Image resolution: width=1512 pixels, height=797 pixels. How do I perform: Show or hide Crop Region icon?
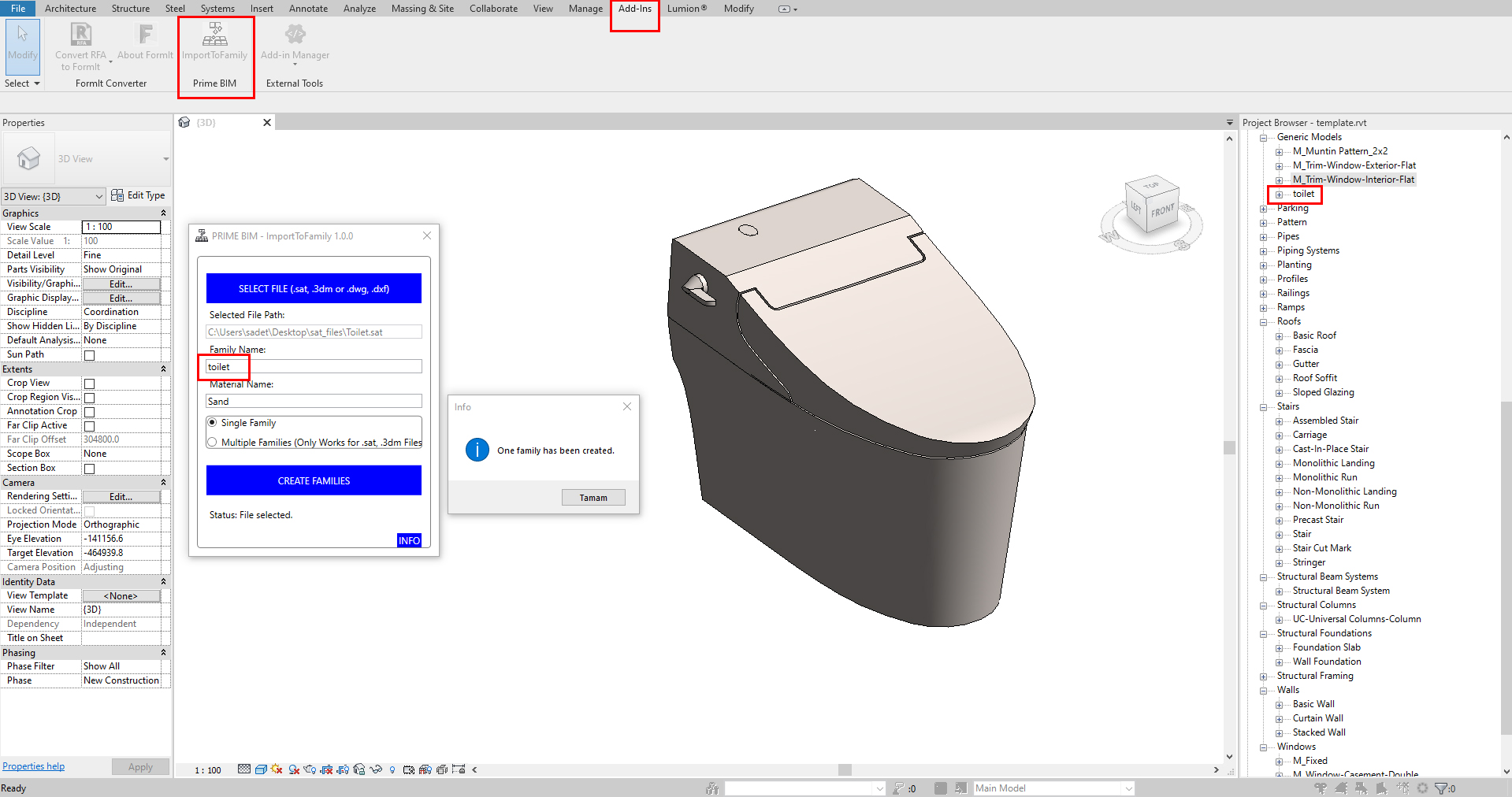click(x=343, y=769)
